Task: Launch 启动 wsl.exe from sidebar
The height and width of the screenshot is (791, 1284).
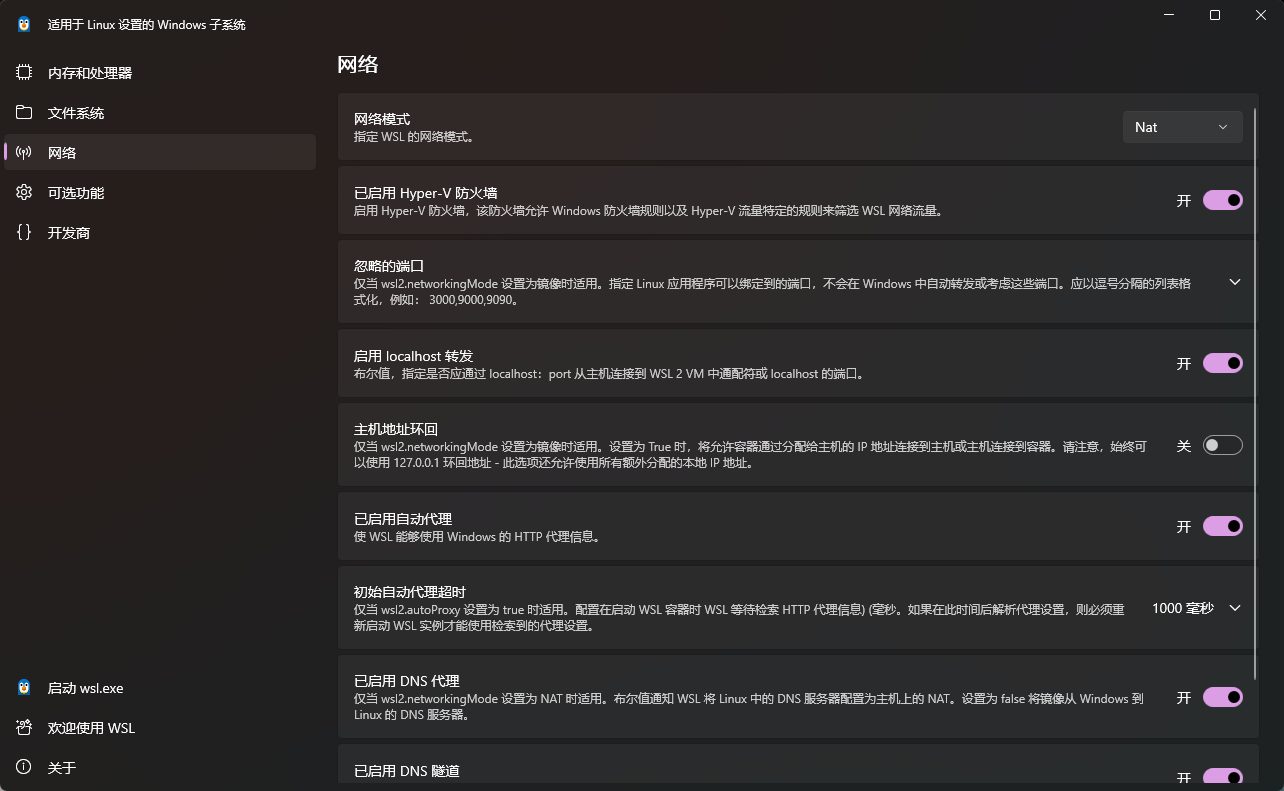Action: (160, 688)
